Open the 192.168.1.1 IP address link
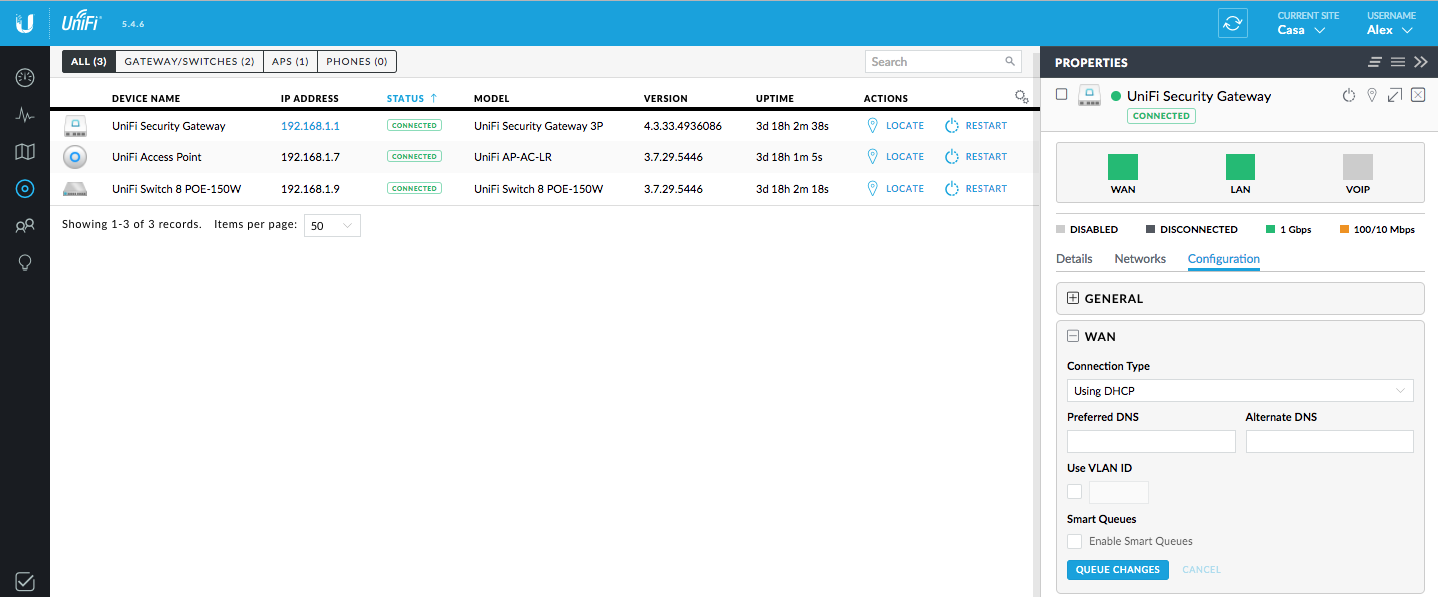The width and height of the screenshot is (1438, 597). (x=310, y=126)
